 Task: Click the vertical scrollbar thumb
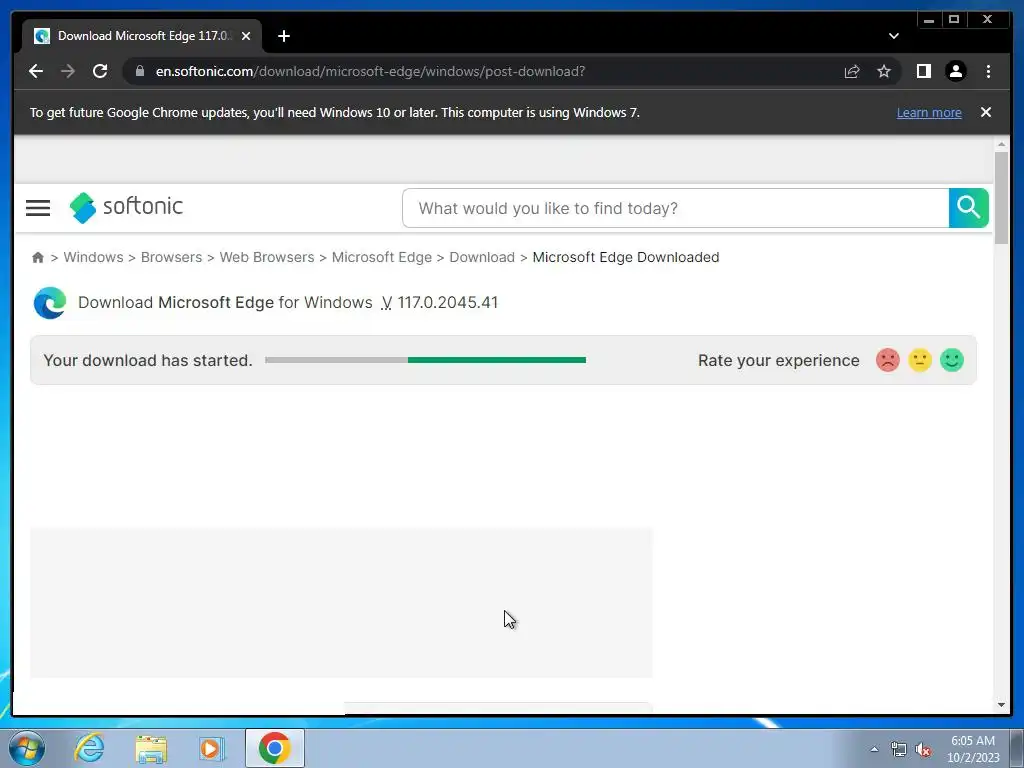(x=1001, y=198)
